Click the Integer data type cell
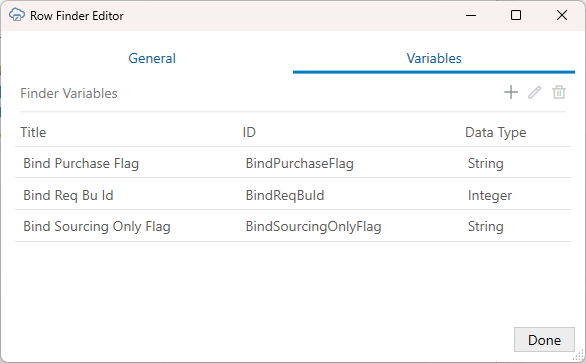The height and width of the screenshot is (363, 586). [x=490, y=195]
